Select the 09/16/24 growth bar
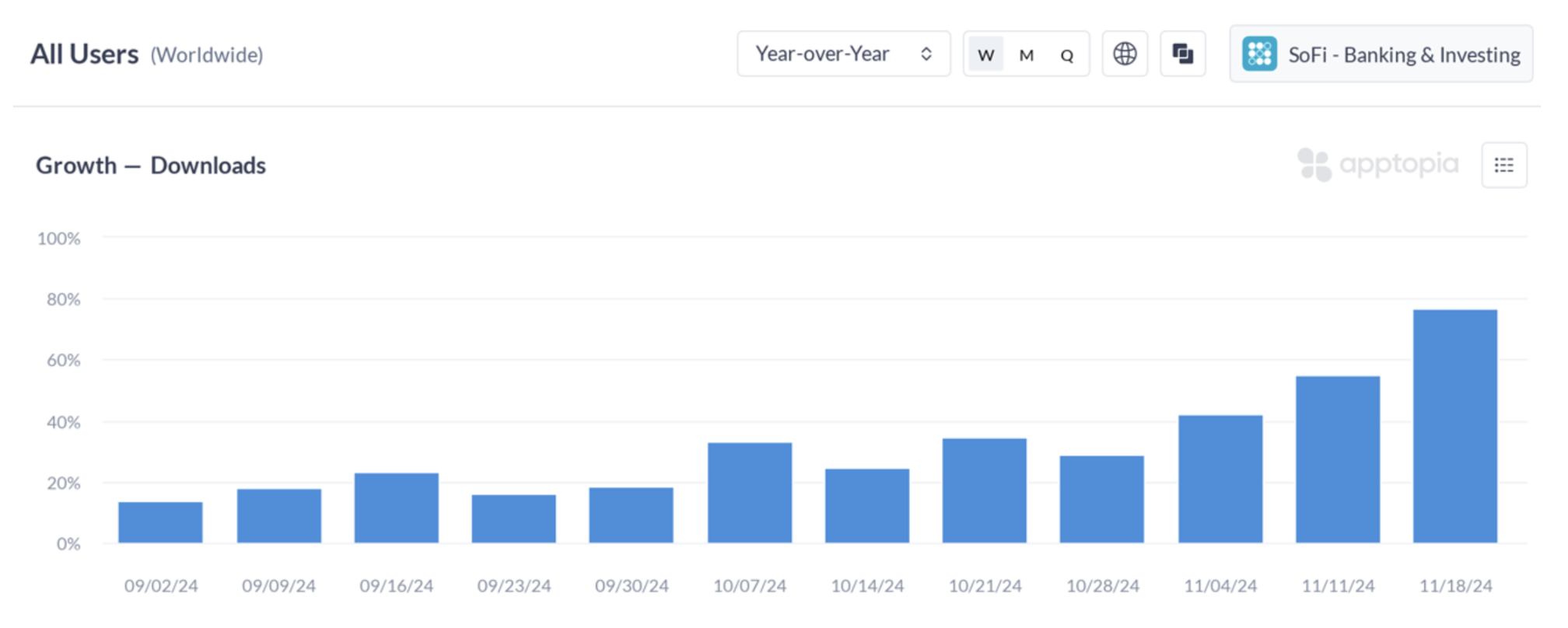Screen dimensions: 1568x628 click(396, 508)
